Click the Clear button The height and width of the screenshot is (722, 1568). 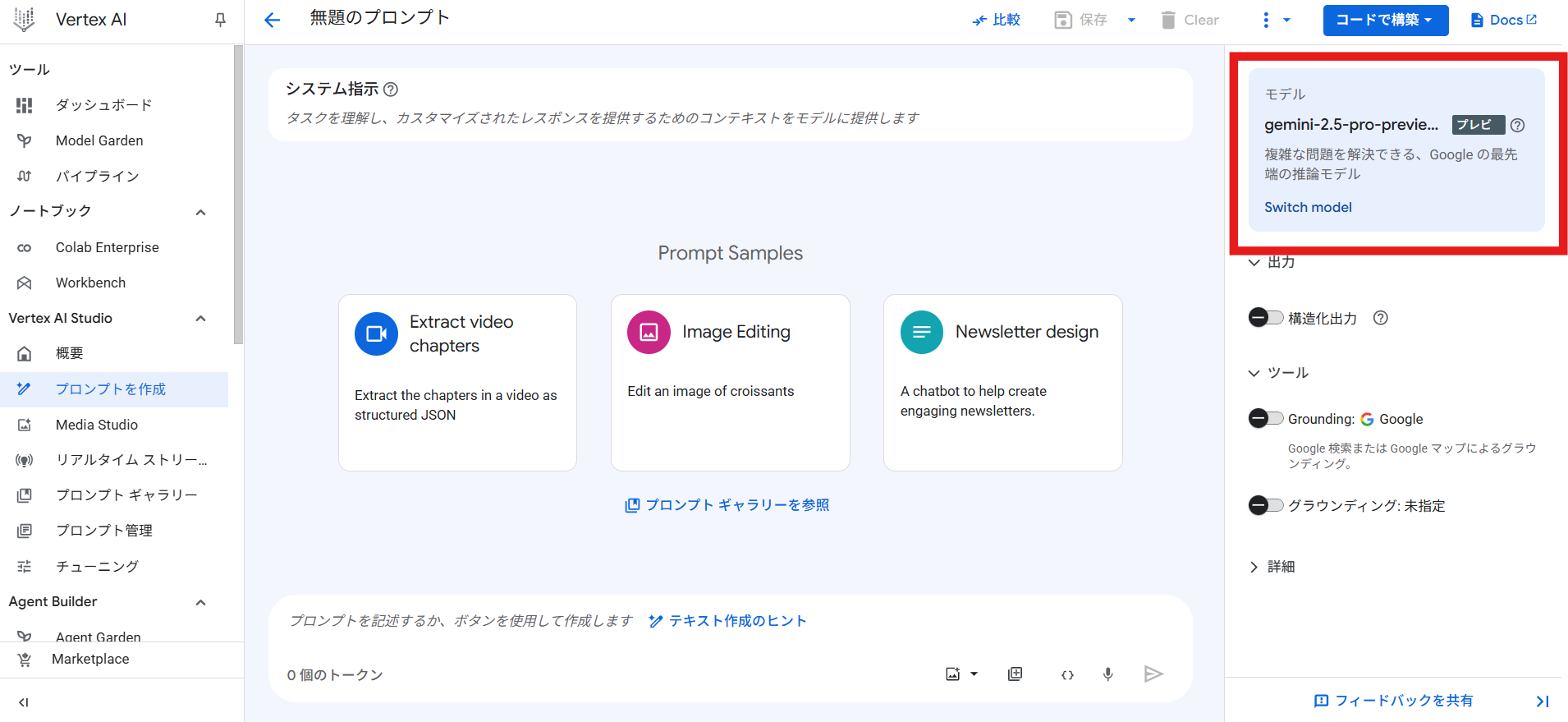[x=1190, y=20]
